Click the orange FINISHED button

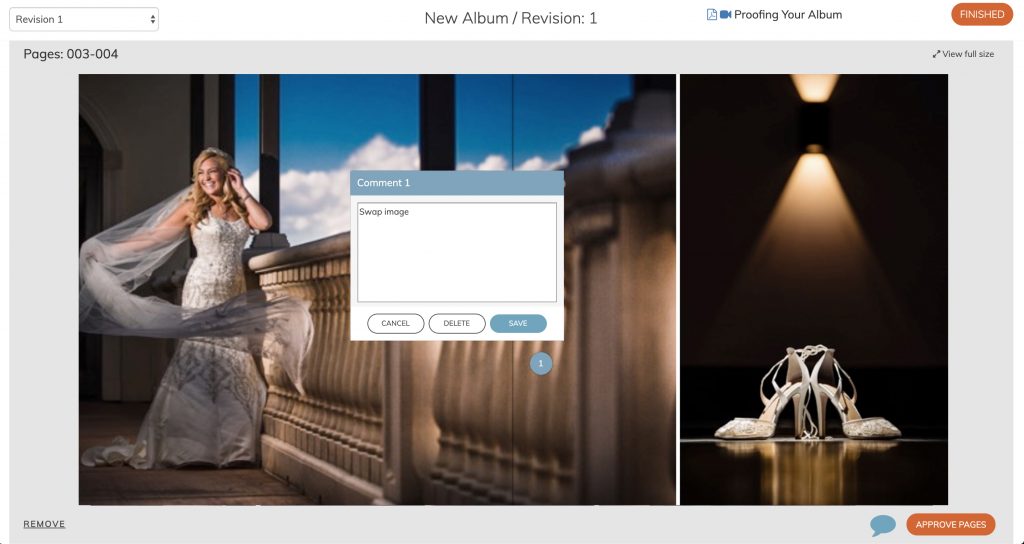pyautogui.click(x=982, y=14)
